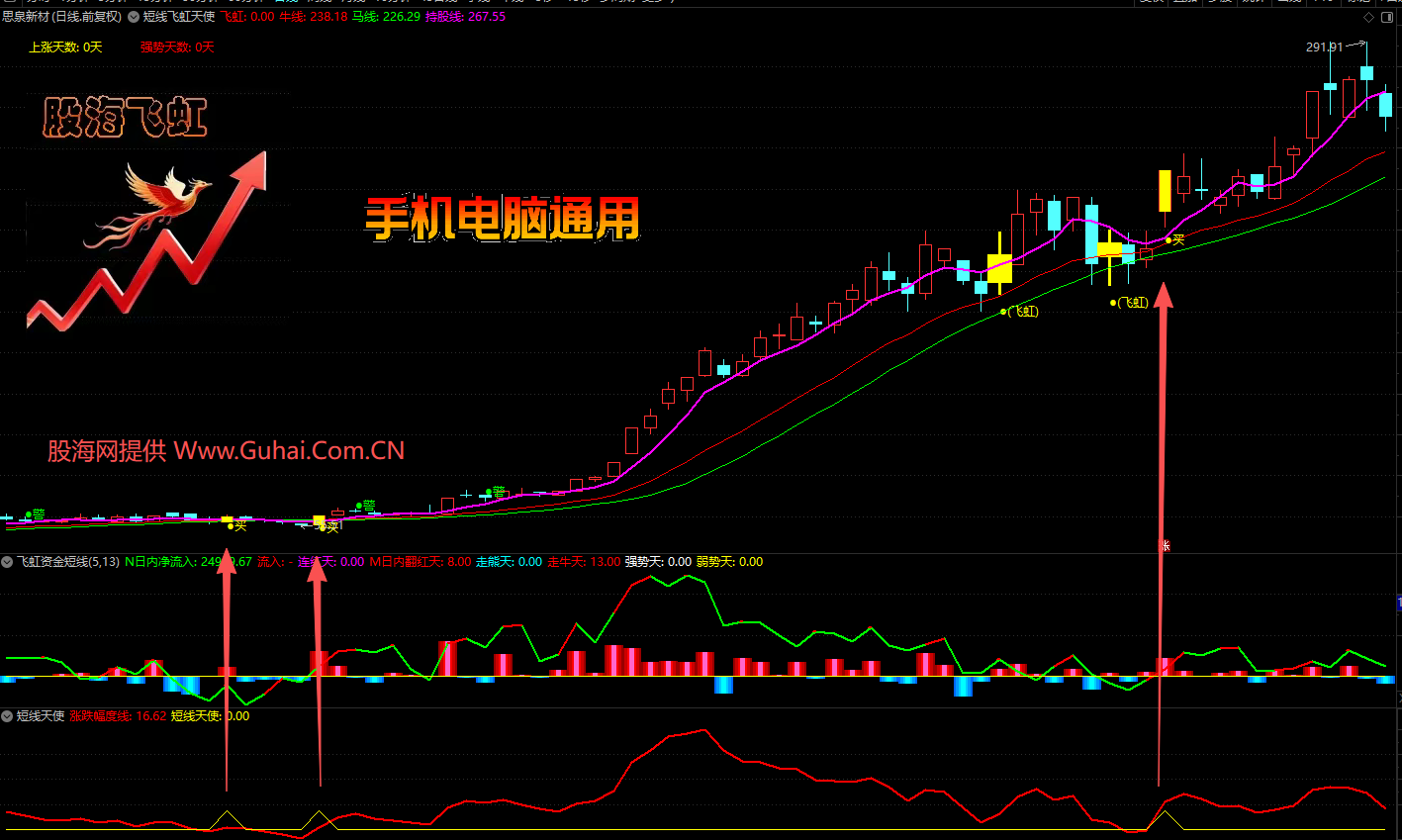Viewport: 1402px width, 840px height.
Task: Expand the 短线天使 panel dropdown arrow
Action: coord(7,716)
